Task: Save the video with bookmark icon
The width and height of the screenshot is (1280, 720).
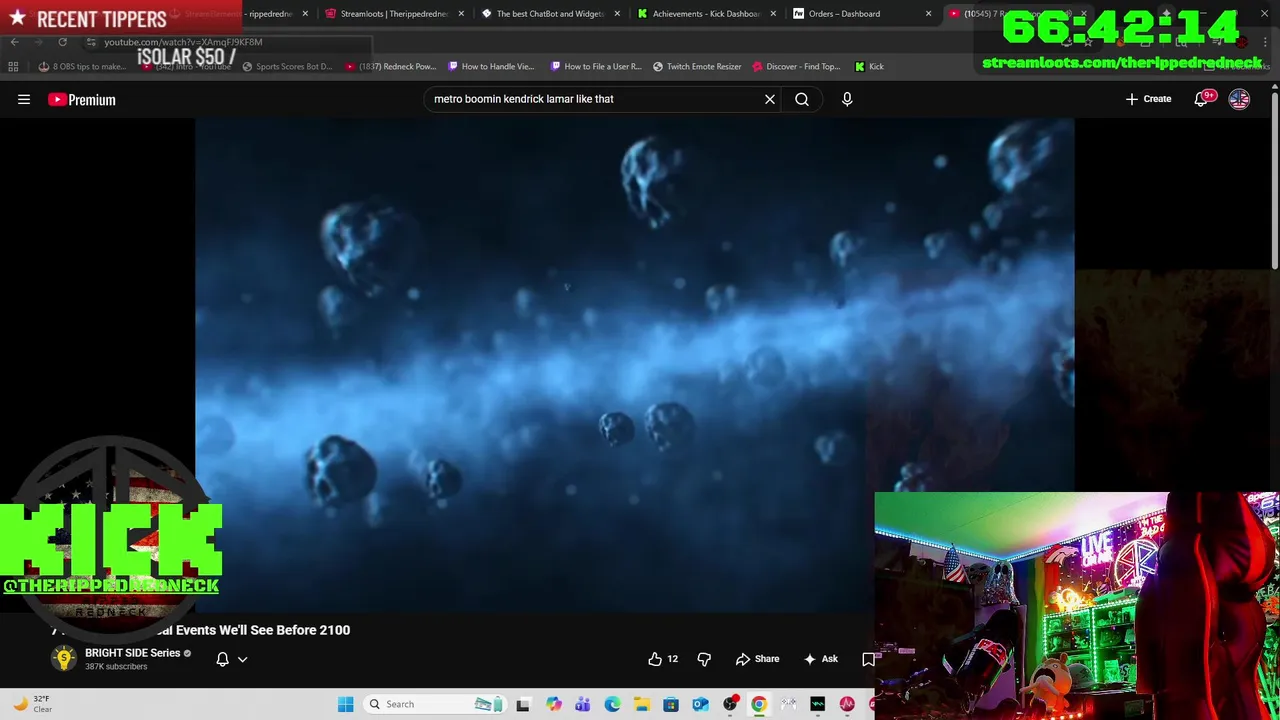Action: tap(868, 659)
